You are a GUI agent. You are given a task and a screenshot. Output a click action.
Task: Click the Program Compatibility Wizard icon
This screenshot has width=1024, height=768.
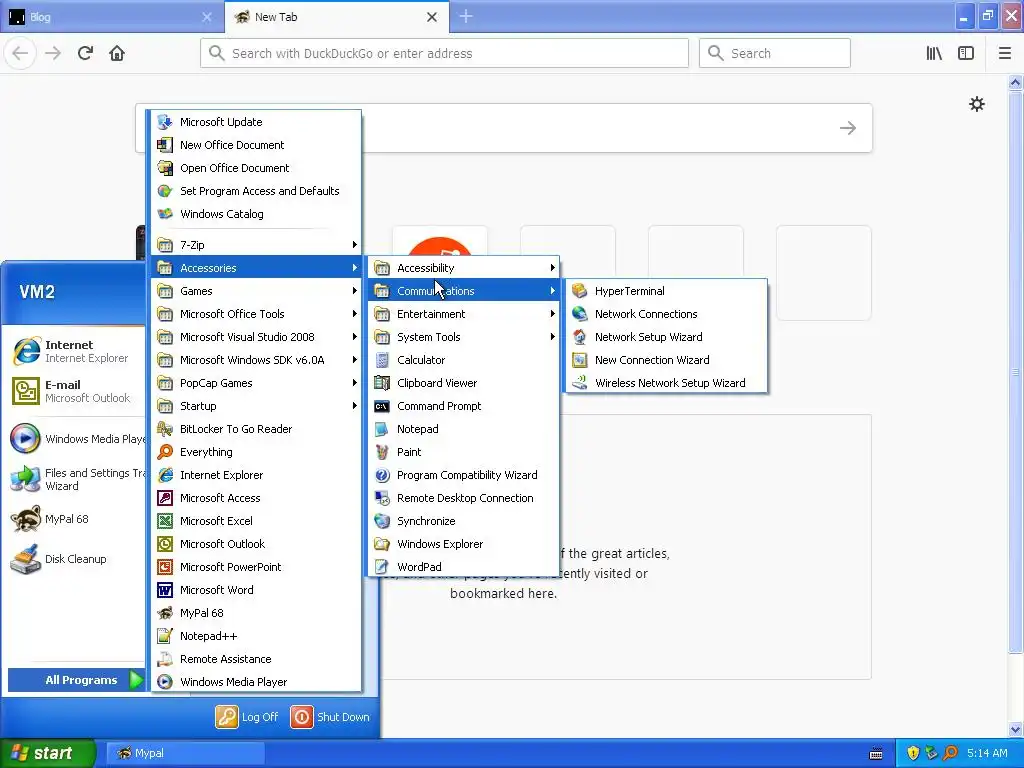pos(382,475)
